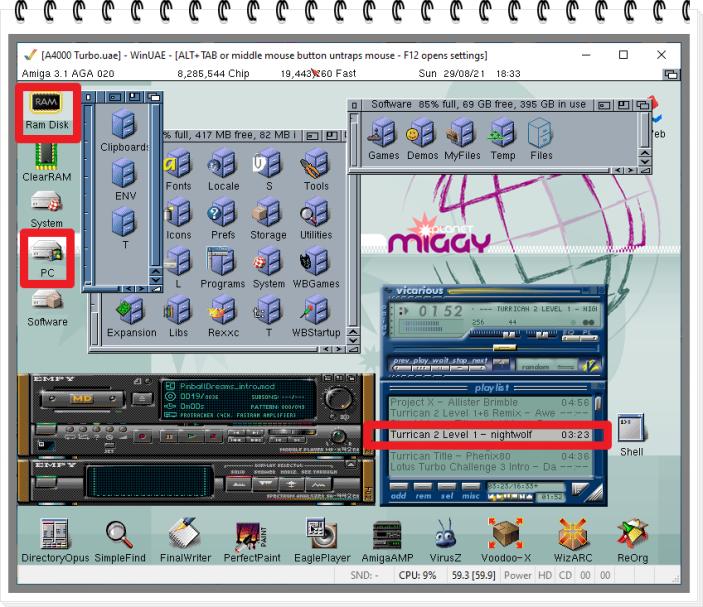This screenshot has height=607, width=703.
Task: Launch SimpleFind from the dock
Action: [x=120, y=541]
